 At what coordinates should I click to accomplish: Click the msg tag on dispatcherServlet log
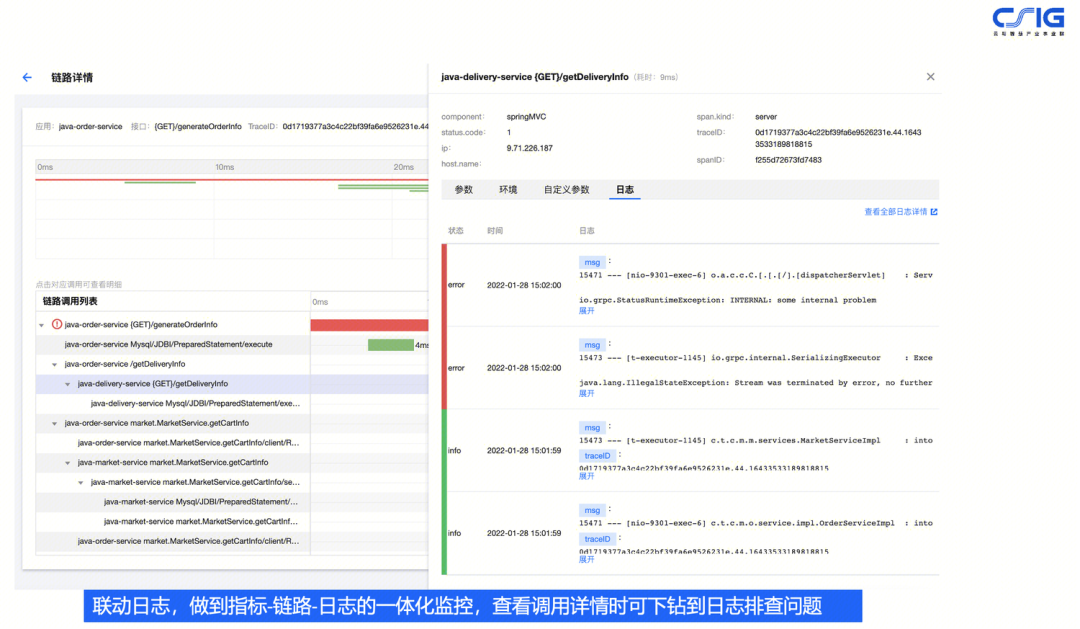[592, 262]
